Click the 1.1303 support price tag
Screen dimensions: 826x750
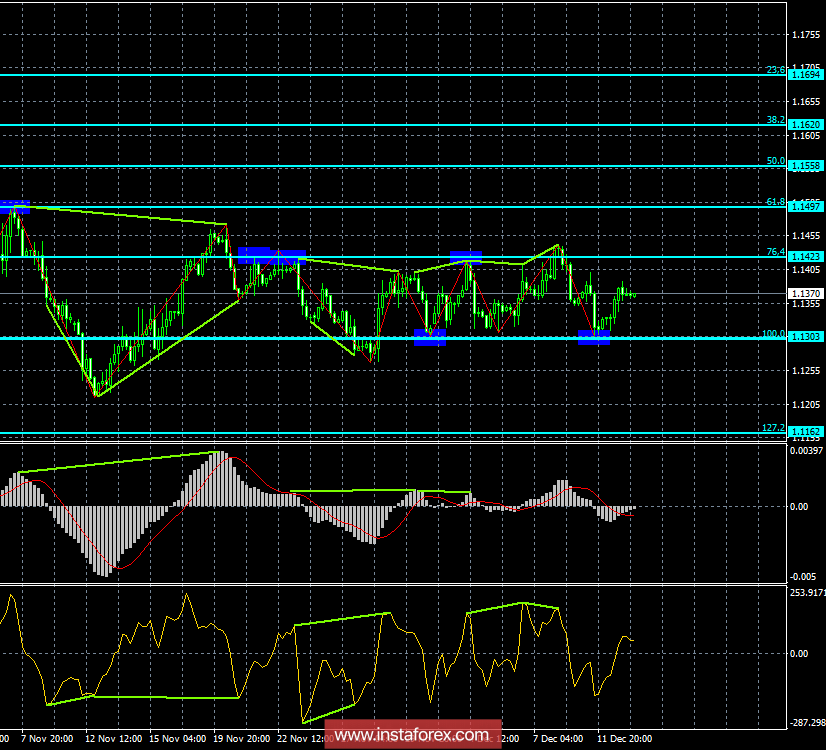805,337
